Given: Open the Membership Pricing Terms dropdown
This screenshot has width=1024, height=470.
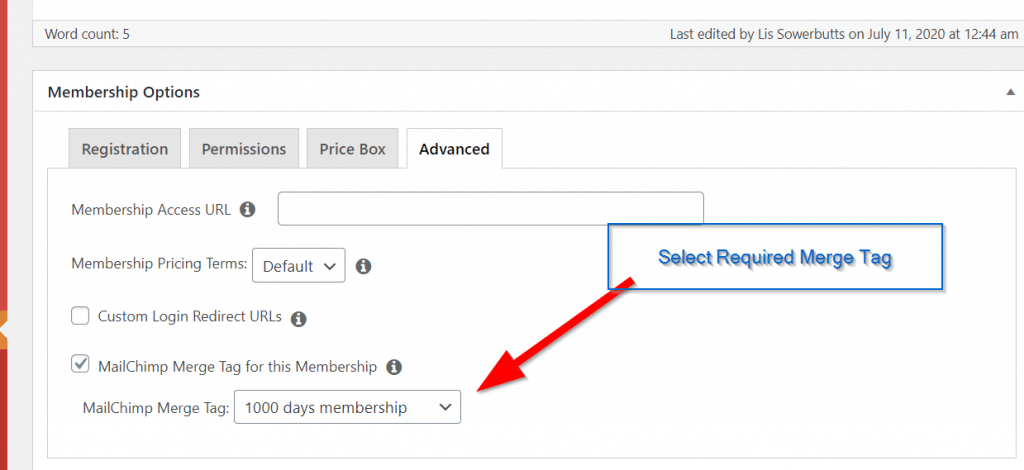Looking at the screenshot, I should click(299, 266).
